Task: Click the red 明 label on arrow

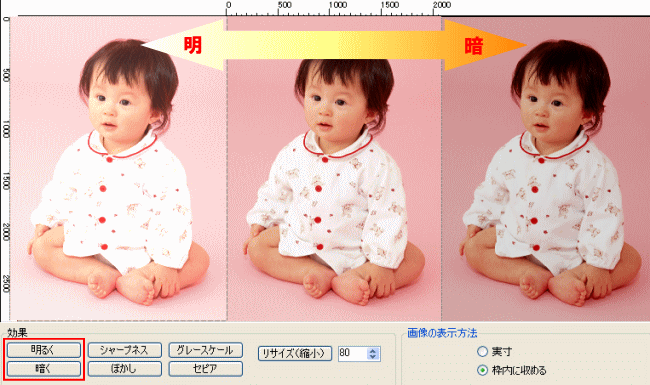Action: pos(193,45)
